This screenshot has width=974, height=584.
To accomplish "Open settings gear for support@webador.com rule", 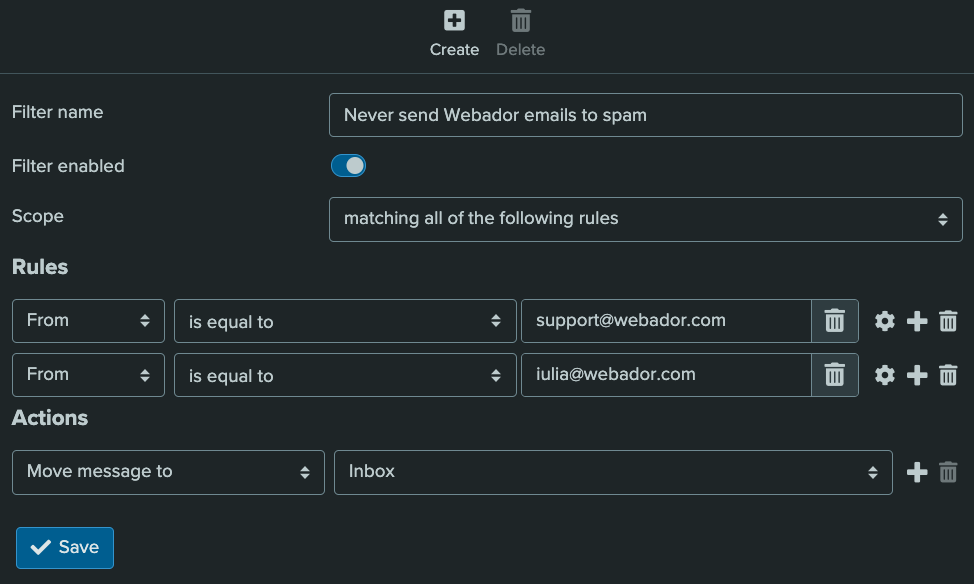I will (x=885, y=321).
